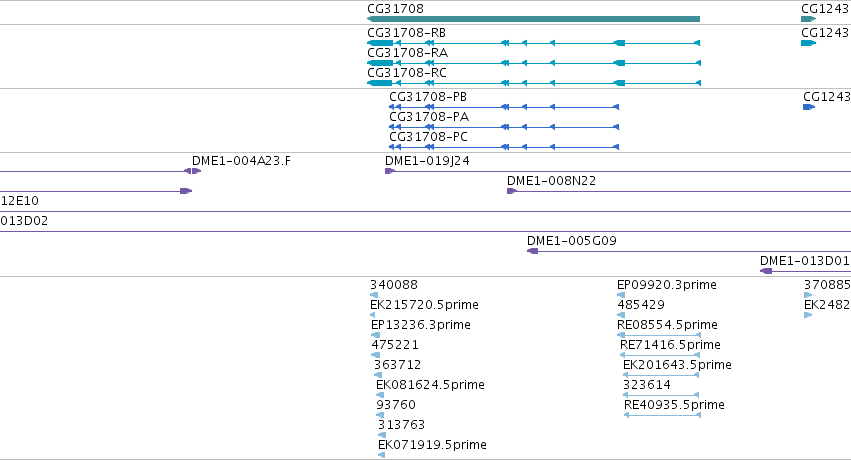Select EST RE71416.5prime label

coord(670,345)
